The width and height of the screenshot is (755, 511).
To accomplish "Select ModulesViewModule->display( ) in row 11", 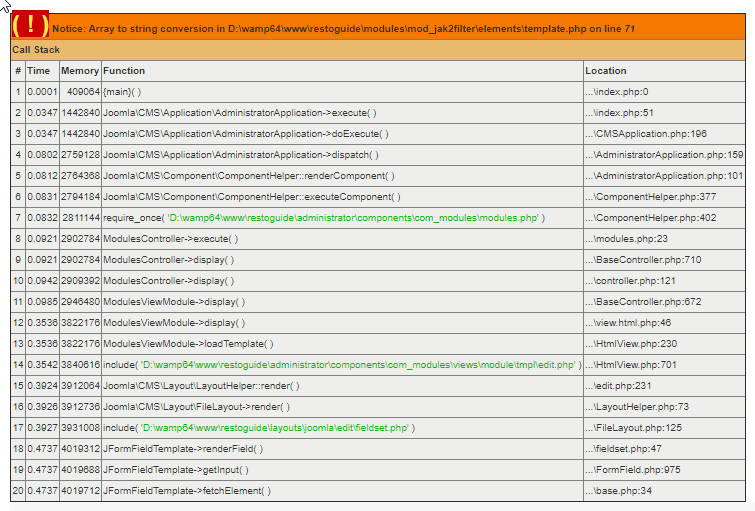I will [342, 302].
